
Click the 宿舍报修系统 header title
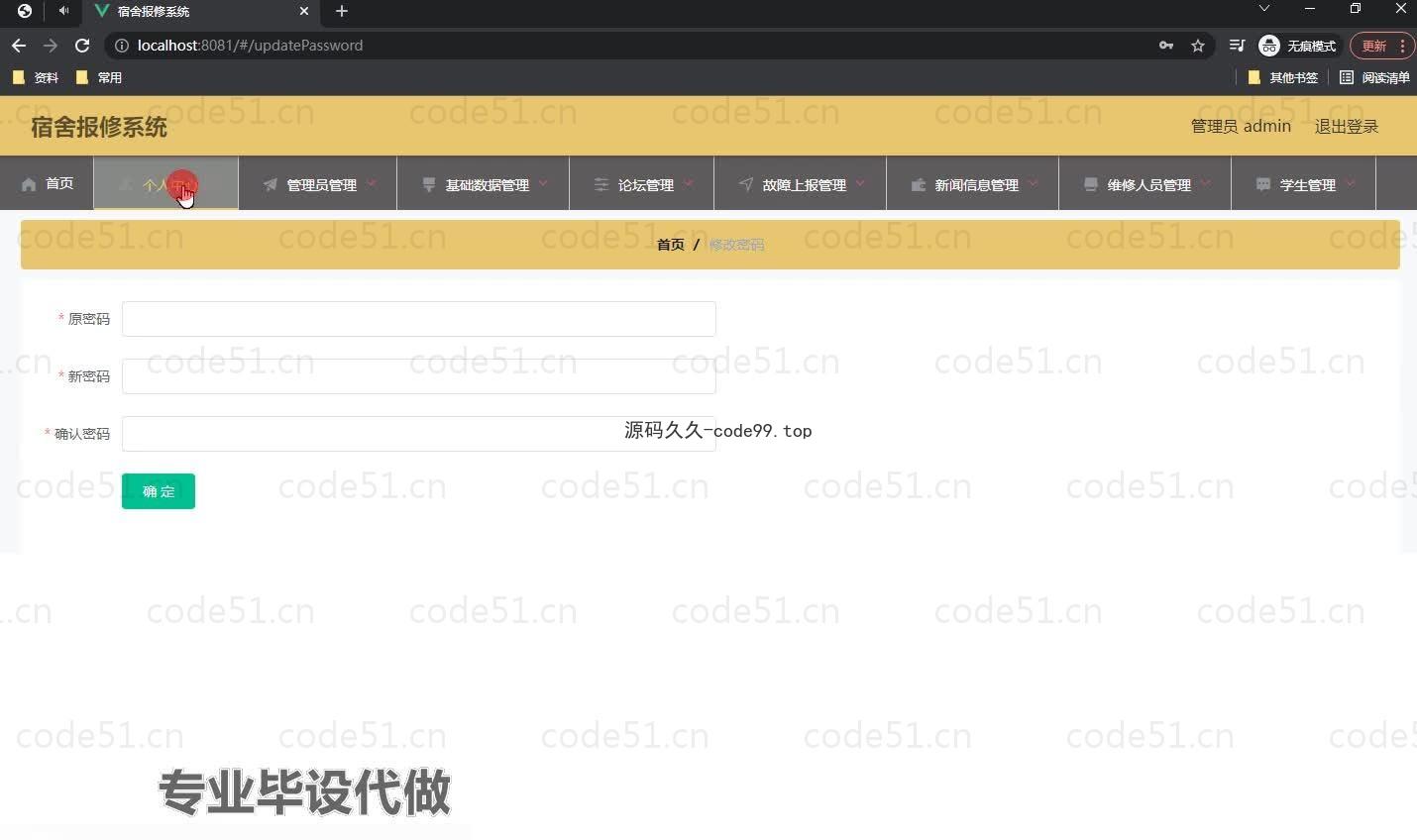[99, 127]
